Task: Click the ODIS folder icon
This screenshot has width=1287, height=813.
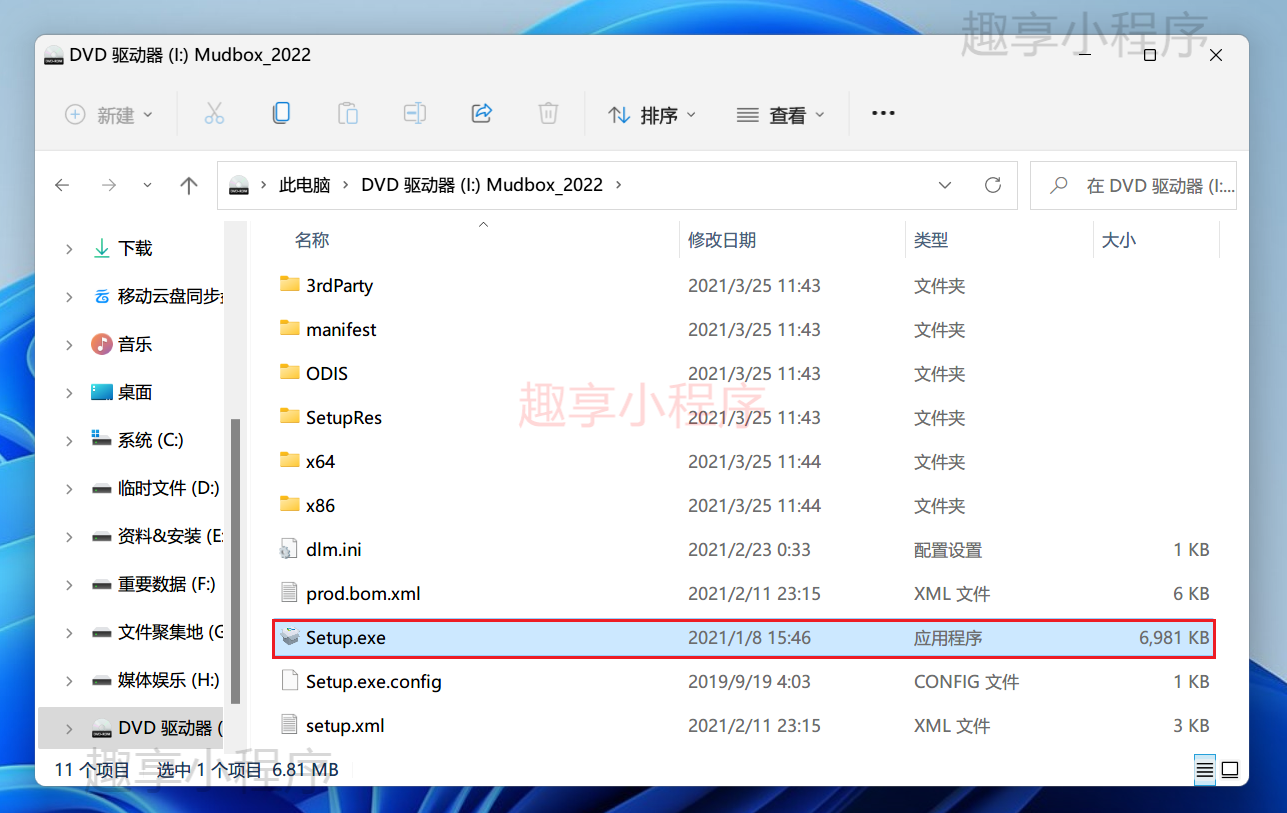Action: pyautogui.click(x=290, y=373)
